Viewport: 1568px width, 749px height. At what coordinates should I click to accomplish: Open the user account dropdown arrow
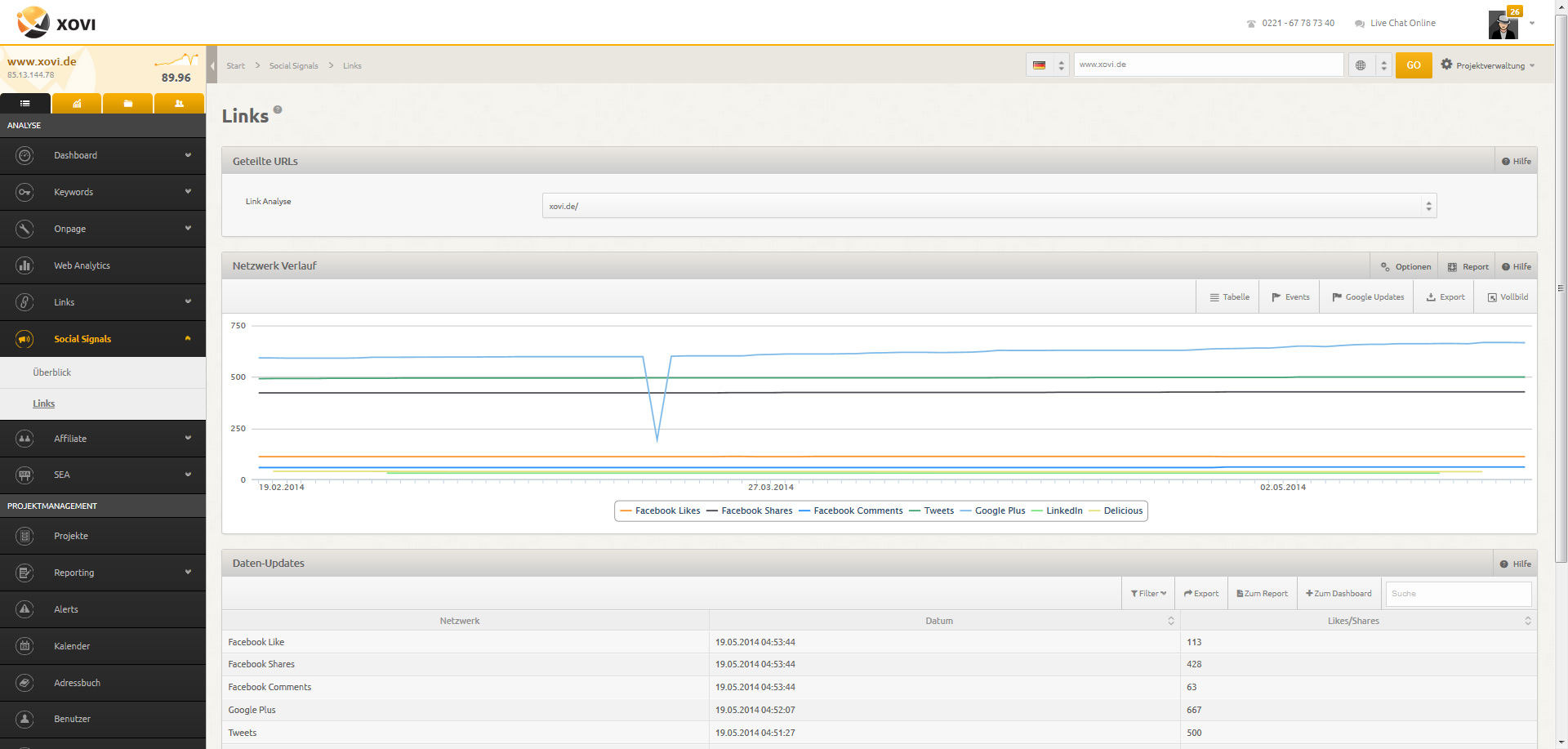1532,24
